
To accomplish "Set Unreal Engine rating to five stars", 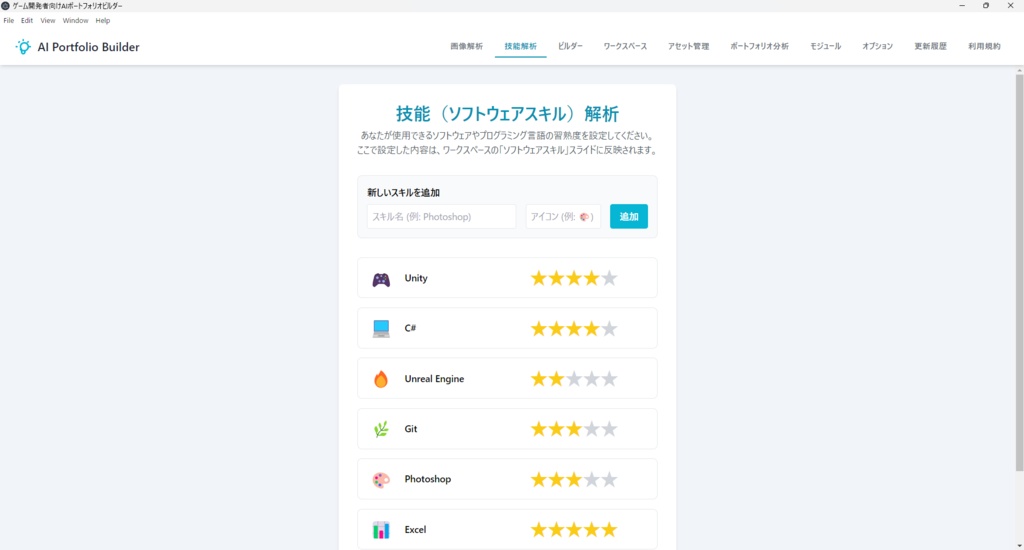I will [609, 379].
